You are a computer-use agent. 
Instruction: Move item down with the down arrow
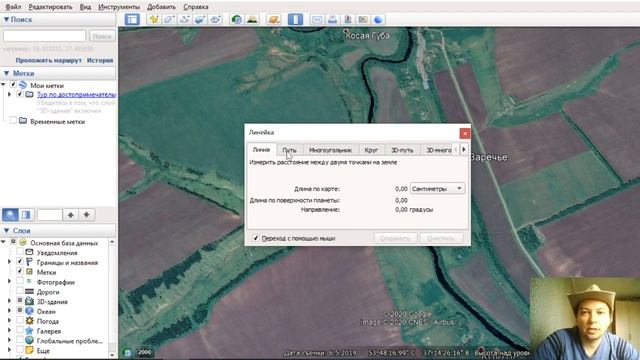(87, 215)
